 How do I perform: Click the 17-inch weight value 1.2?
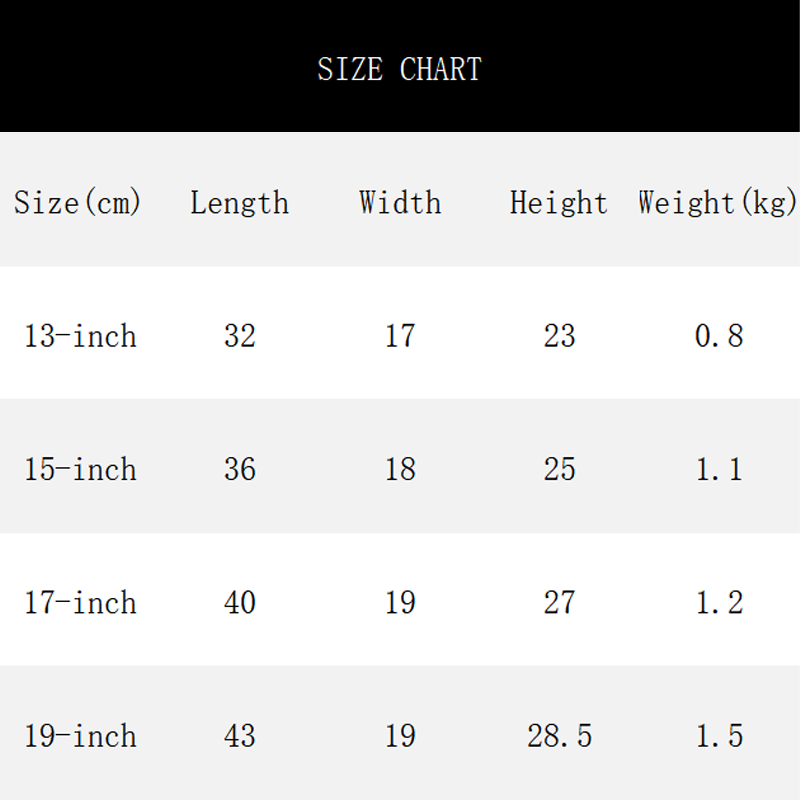point(719,603)
